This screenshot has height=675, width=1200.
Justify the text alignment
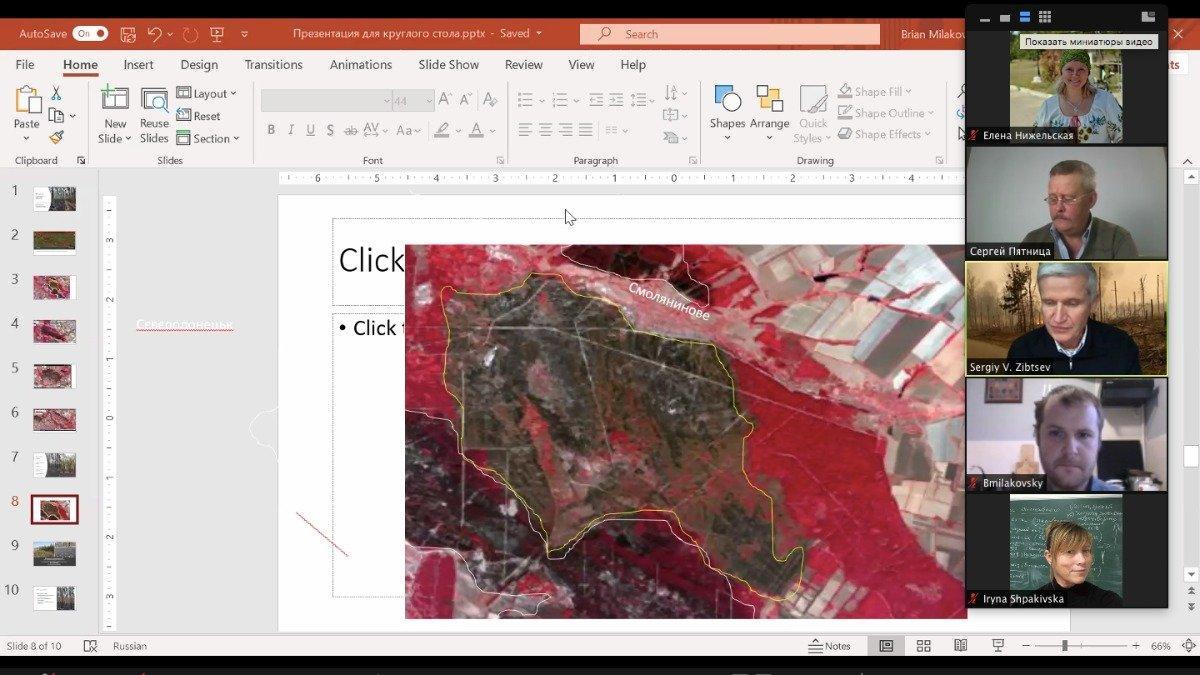tap(586, 130)
